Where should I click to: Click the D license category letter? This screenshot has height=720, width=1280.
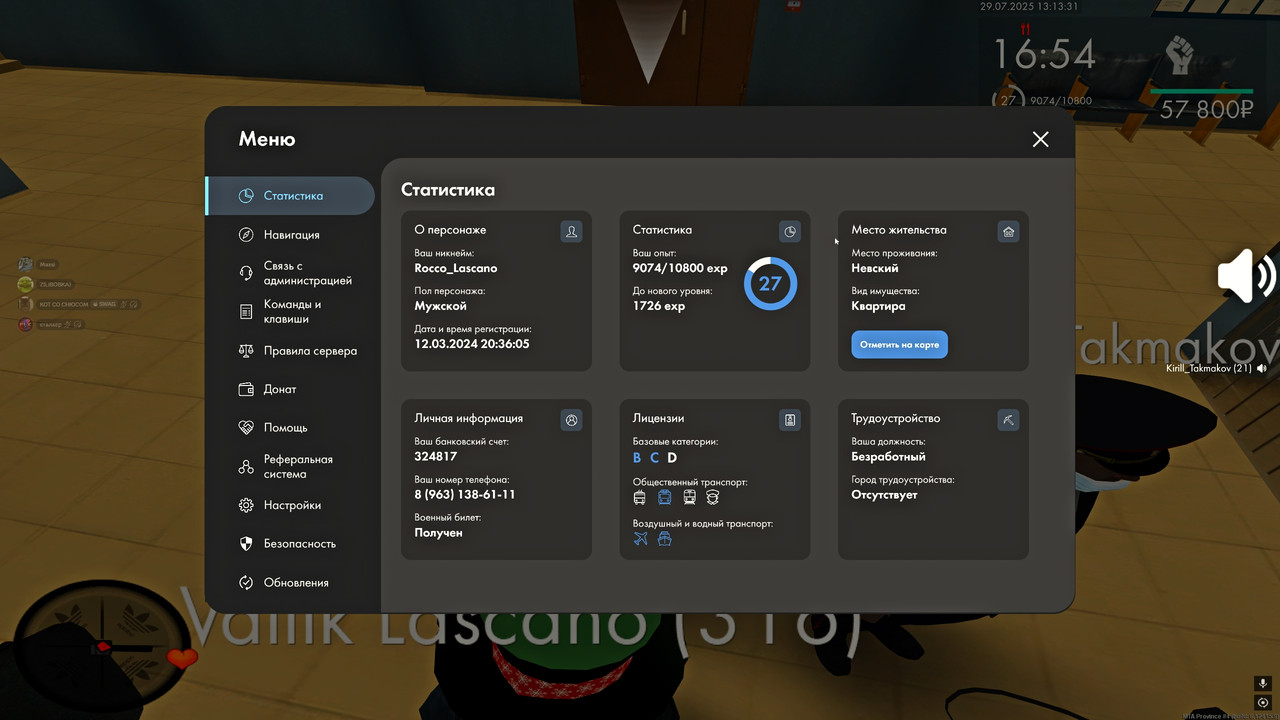click(672, 458)
